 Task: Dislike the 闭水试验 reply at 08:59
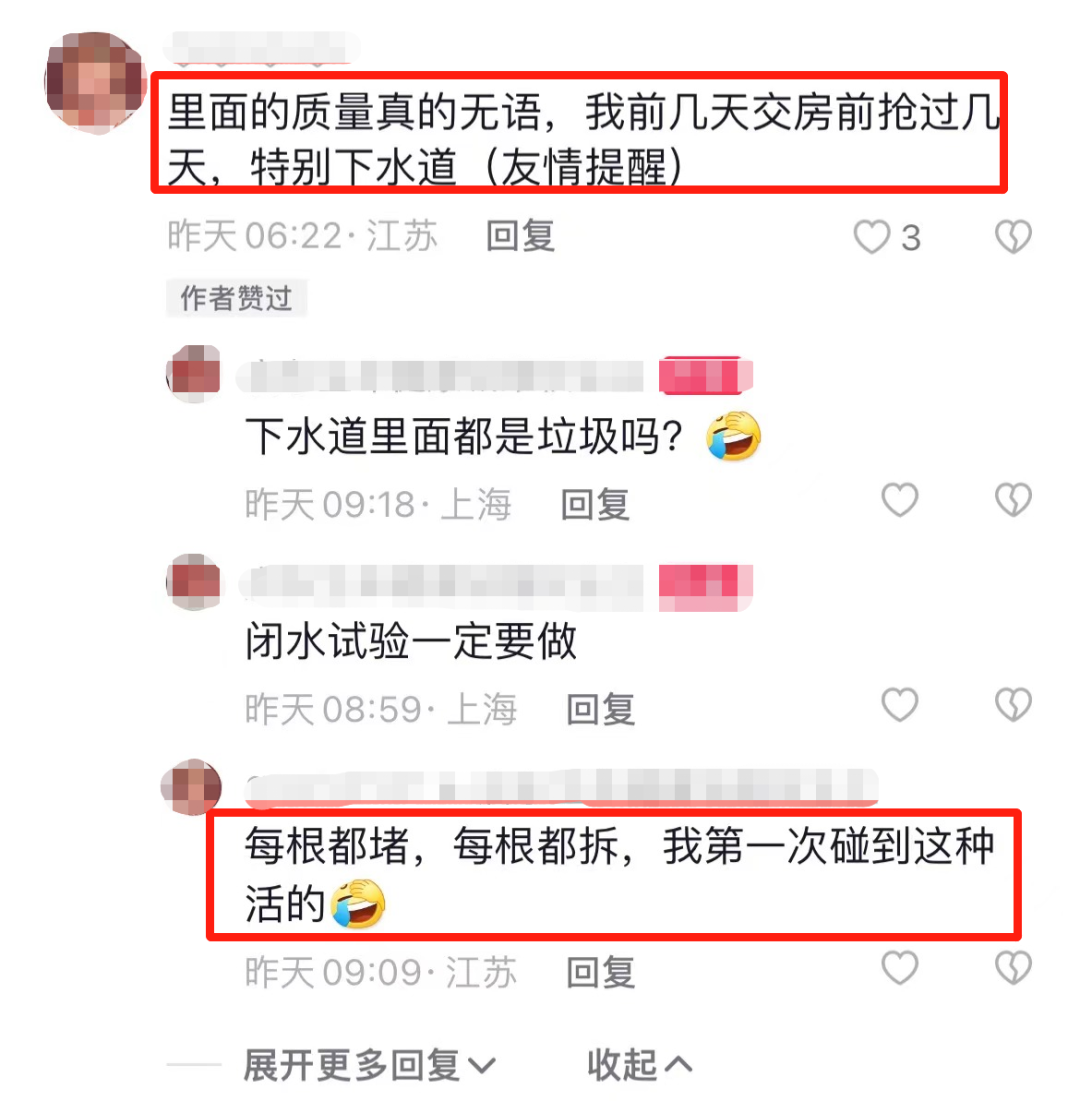(1013, 704)
